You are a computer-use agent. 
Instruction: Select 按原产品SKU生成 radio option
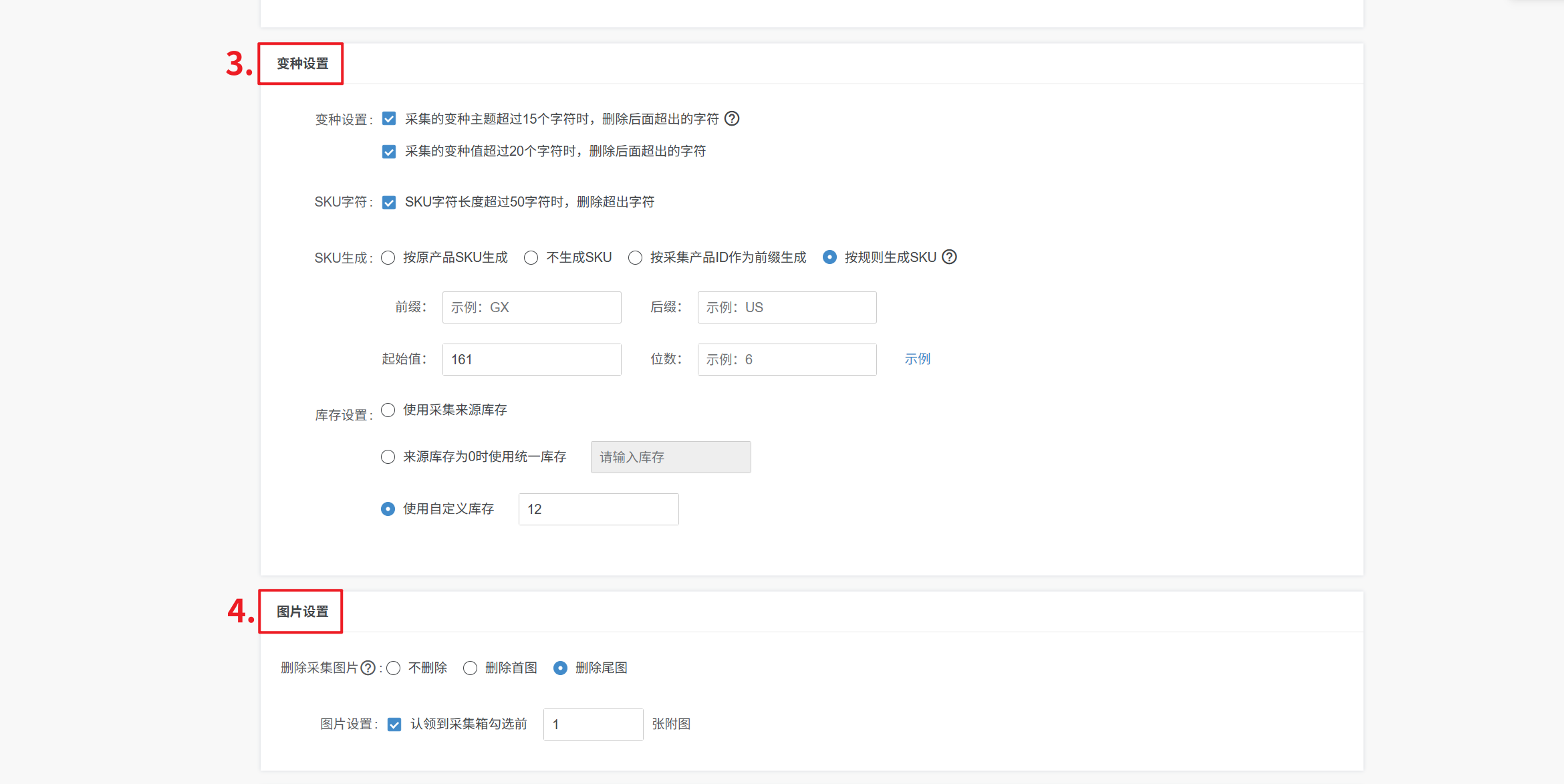pos(388,258)
